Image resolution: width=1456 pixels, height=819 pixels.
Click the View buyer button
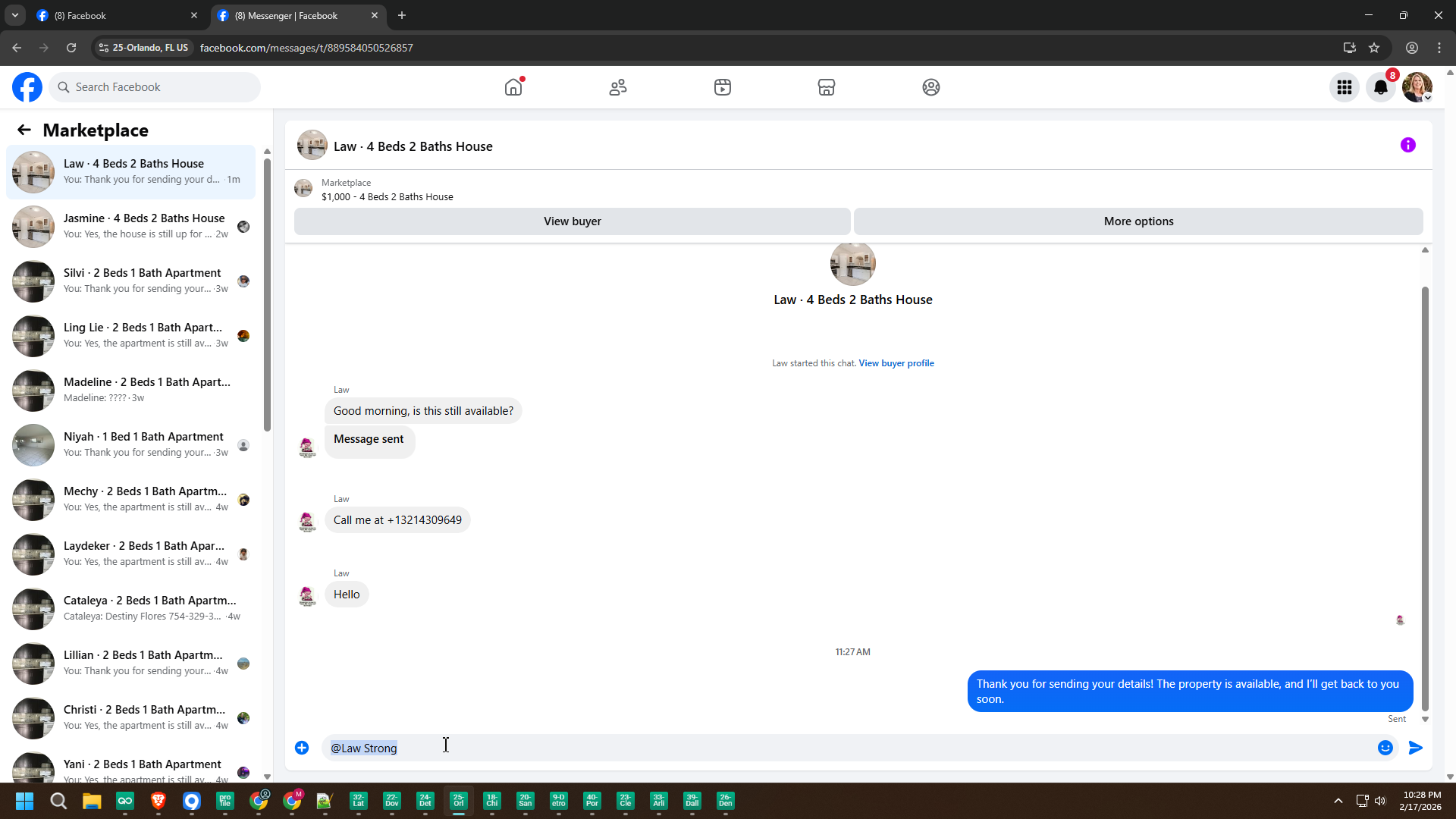pyautogui.click(x=572, y=221)
